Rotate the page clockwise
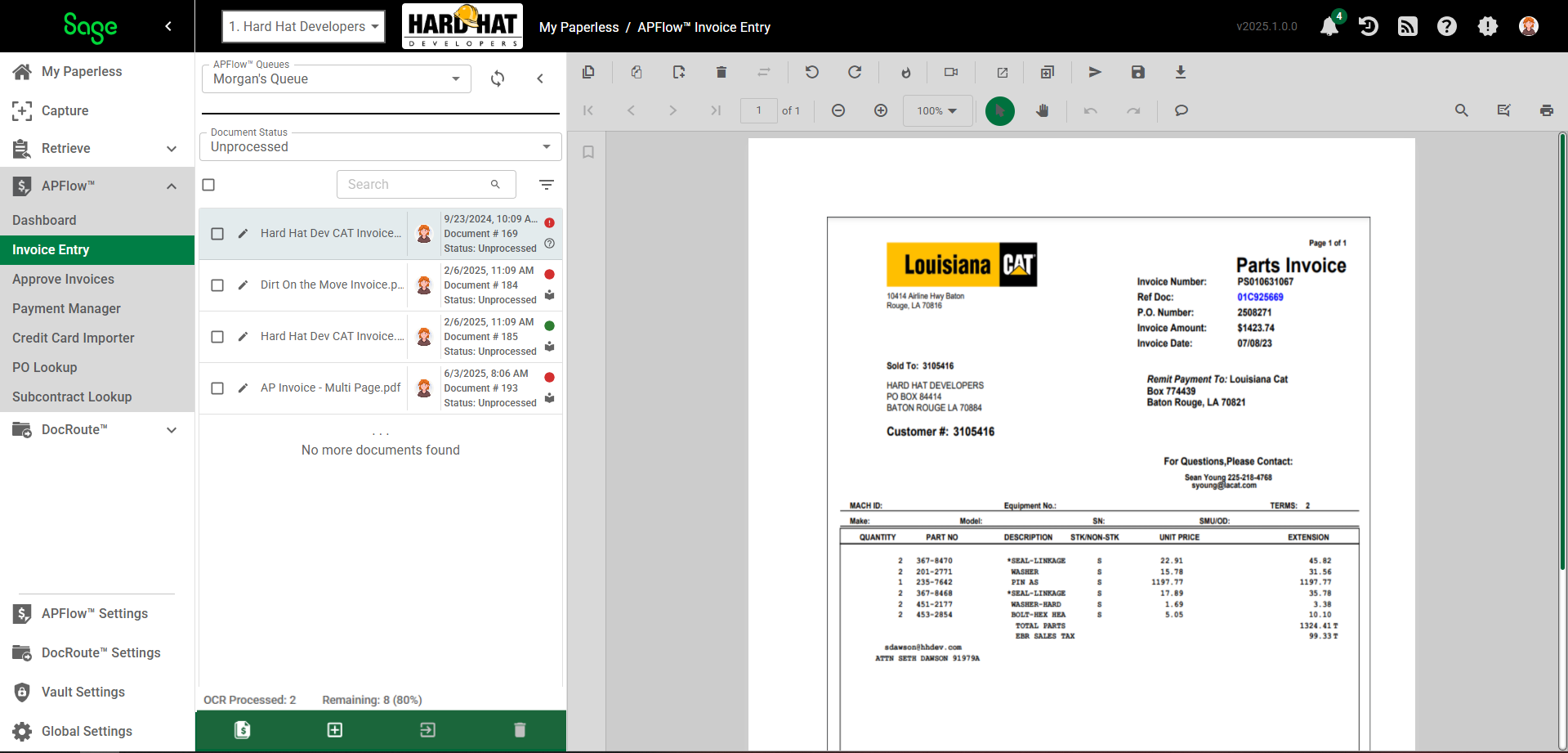The height and width of the screenshot is (753, 1568). [855, 72]
